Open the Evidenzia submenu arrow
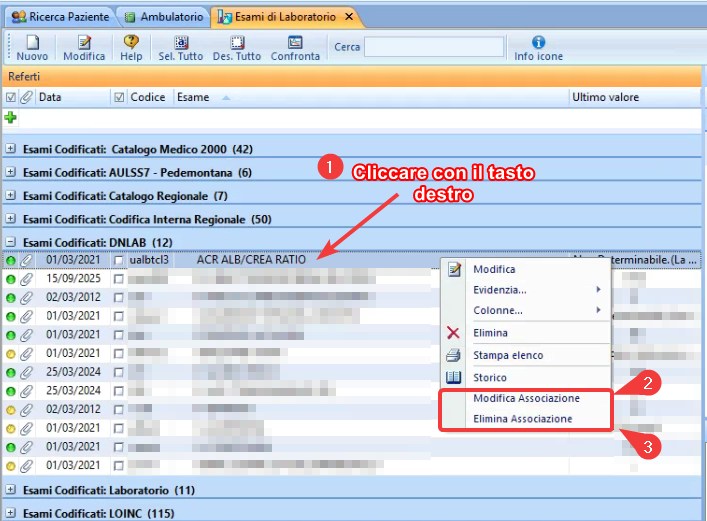707x521 pixels. tap(598, 289)
